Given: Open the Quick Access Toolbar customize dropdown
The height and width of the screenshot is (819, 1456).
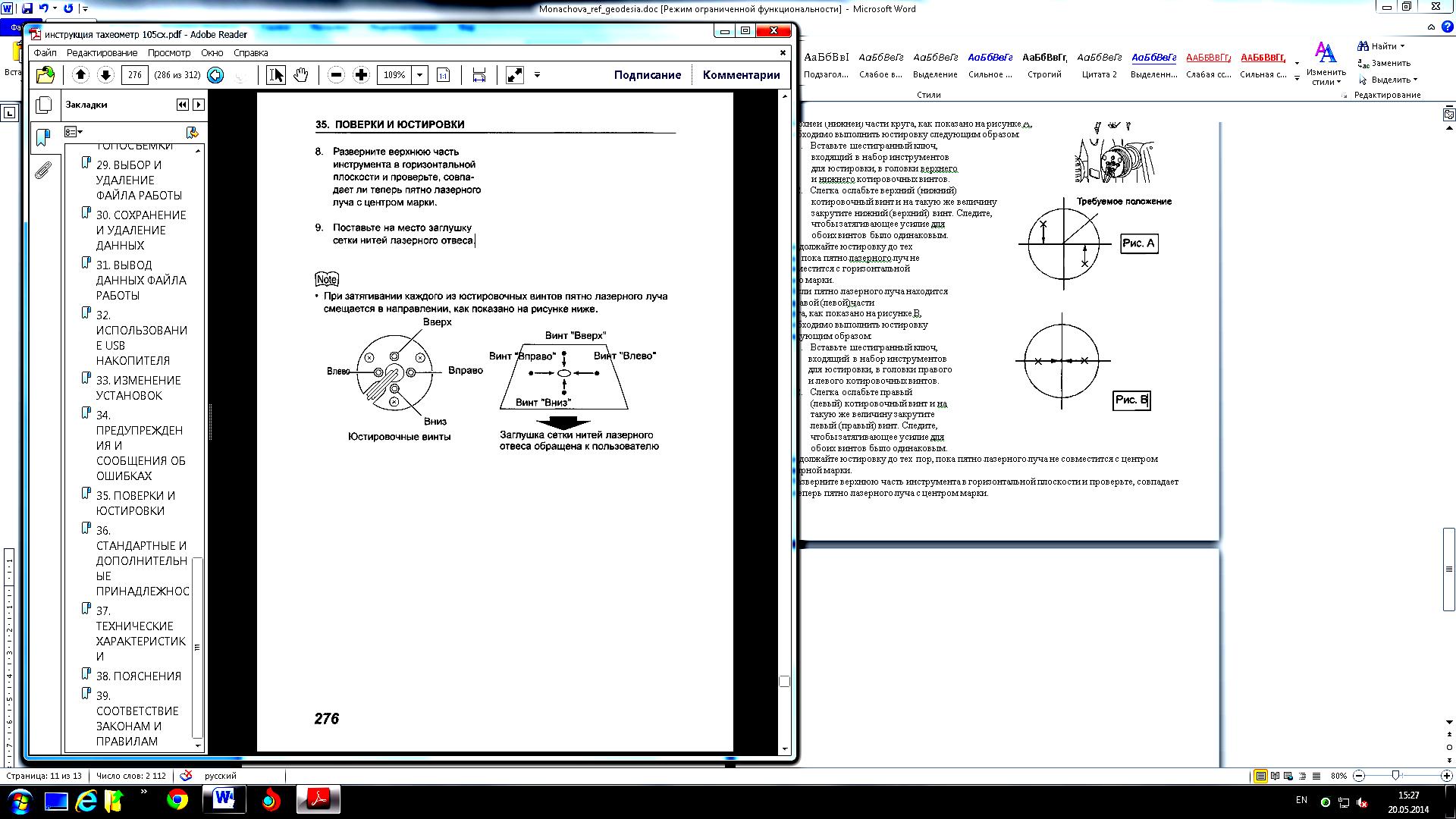Looking at the screenshot, I should pos(85,9).
